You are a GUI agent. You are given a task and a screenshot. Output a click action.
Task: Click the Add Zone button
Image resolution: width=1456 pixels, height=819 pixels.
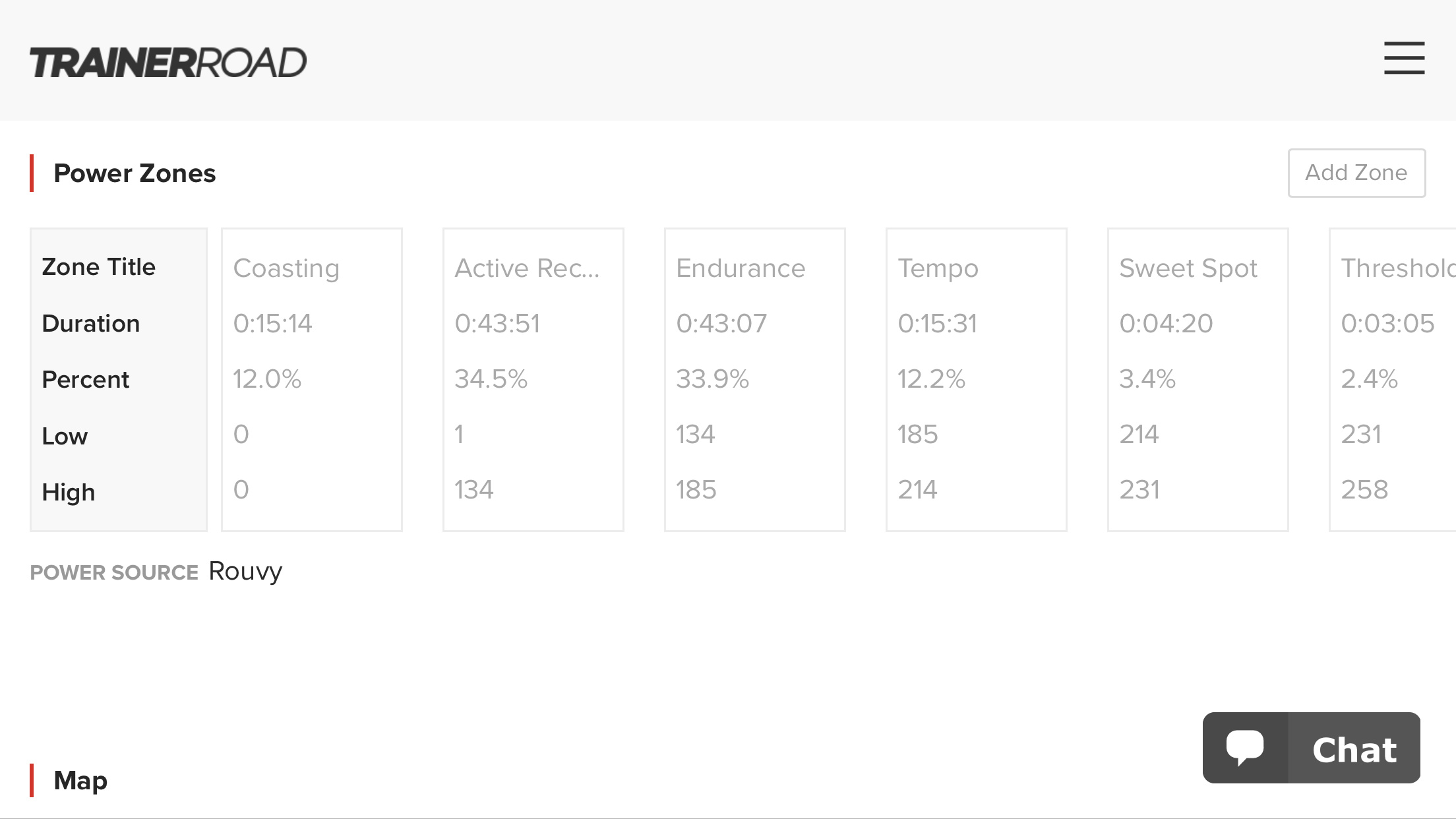click(x=1356, y=173)
